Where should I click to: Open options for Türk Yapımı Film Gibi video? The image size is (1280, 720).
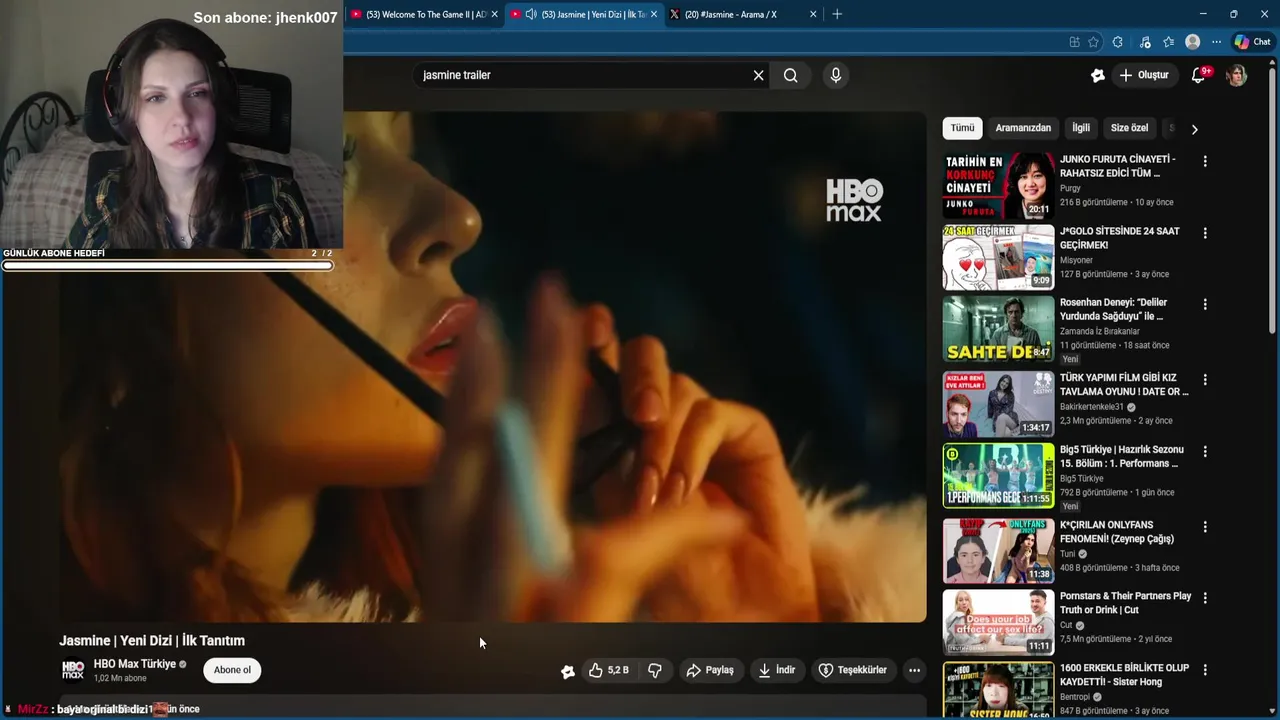(1205, 380)
